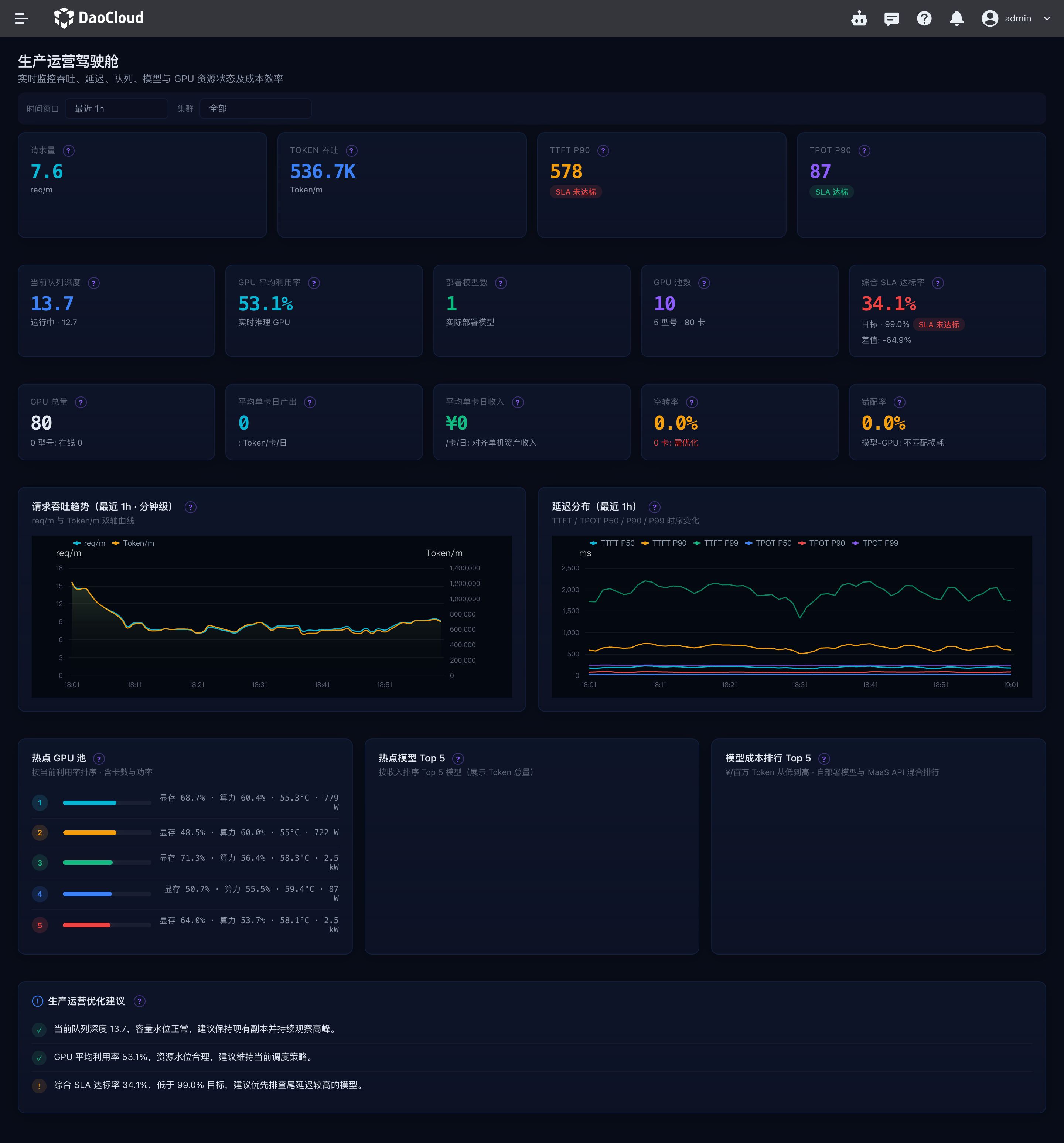Toggle the TPOT P90 legend series
Viewport: 1064px width, 1143px height.
[x=821, y=543]
